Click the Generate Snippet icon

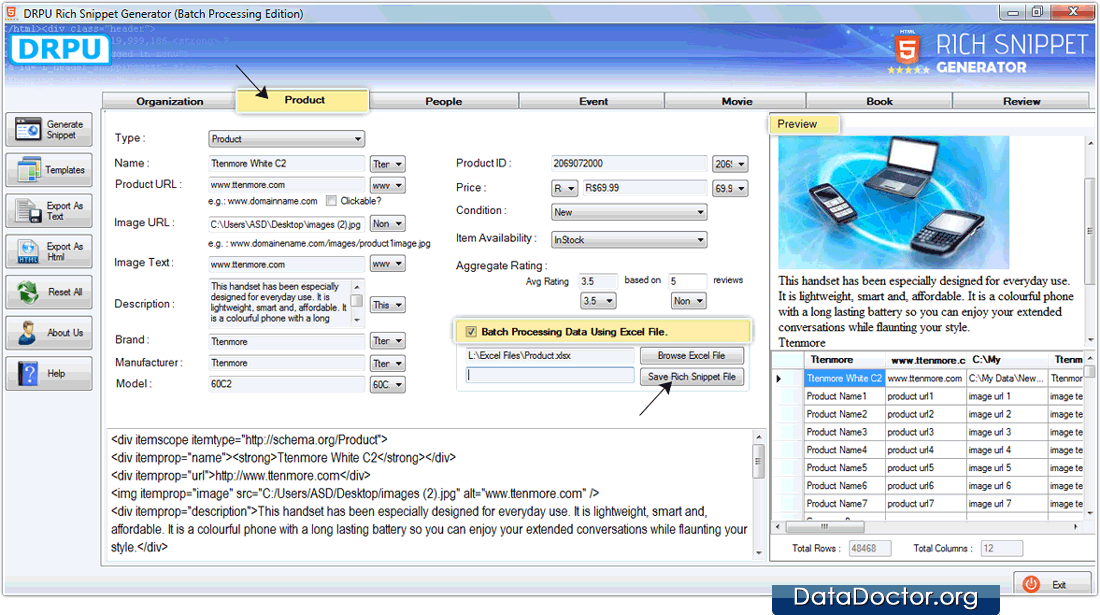(28, 130)
